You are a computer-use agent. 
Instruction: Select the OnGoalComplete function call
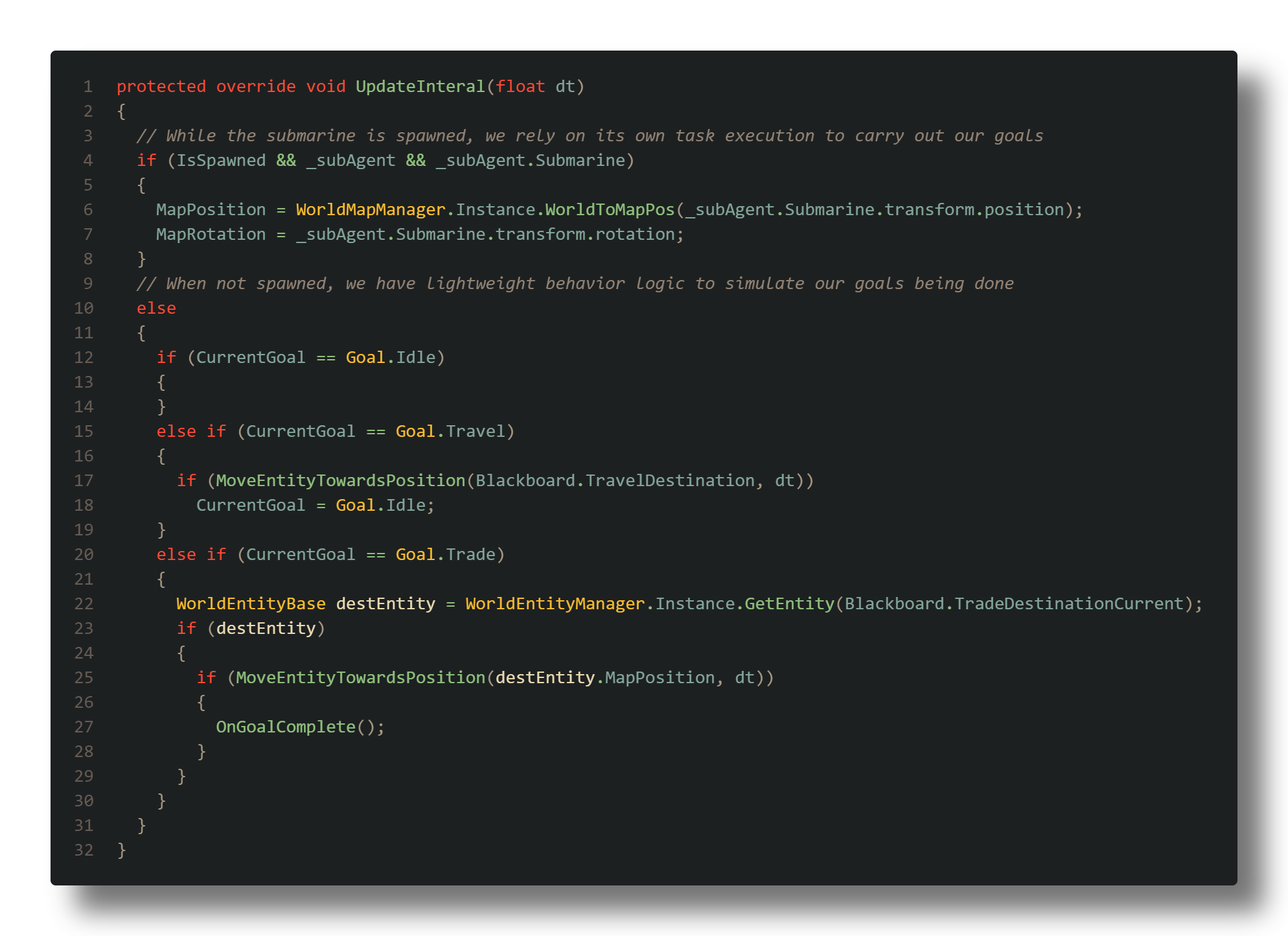coord(286,726)
